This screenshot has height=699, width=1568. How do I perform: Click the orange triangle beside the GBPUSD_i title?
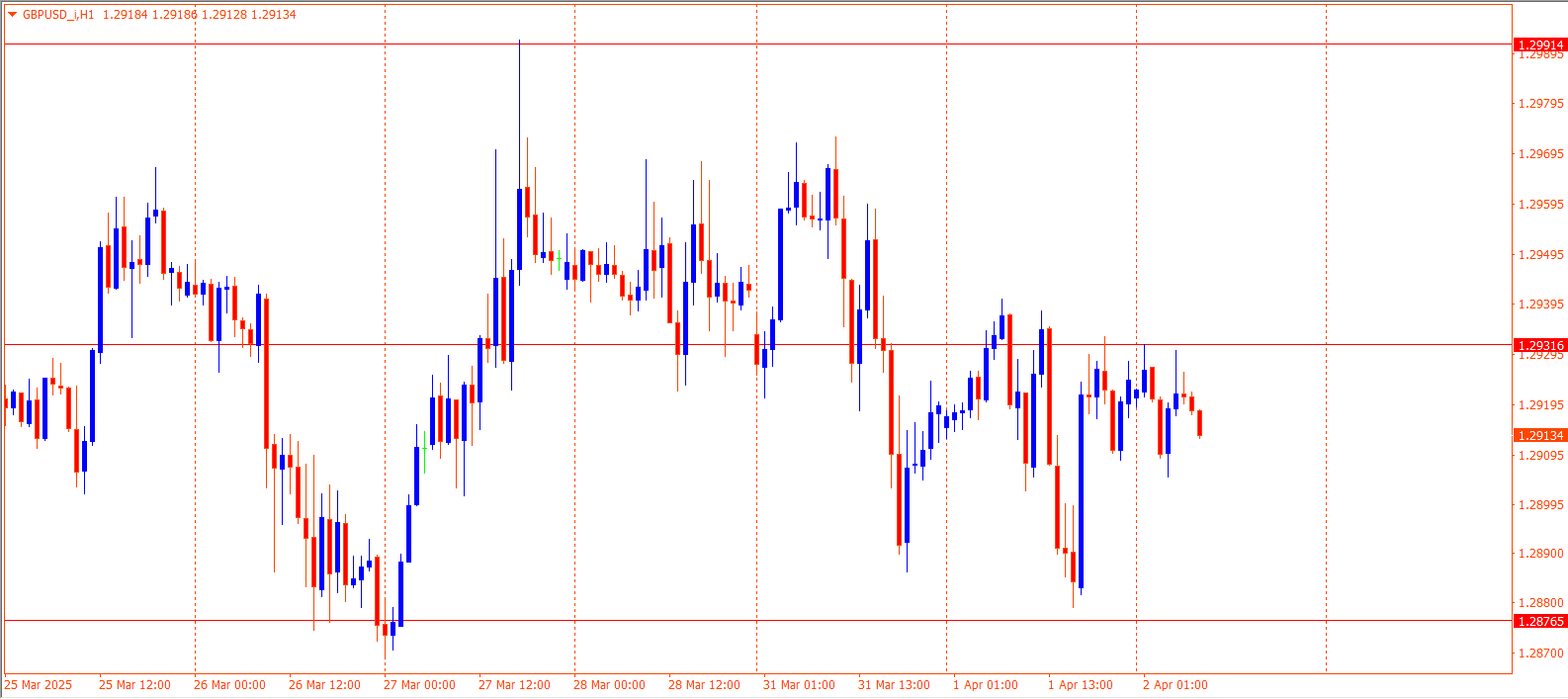[12, 15]
